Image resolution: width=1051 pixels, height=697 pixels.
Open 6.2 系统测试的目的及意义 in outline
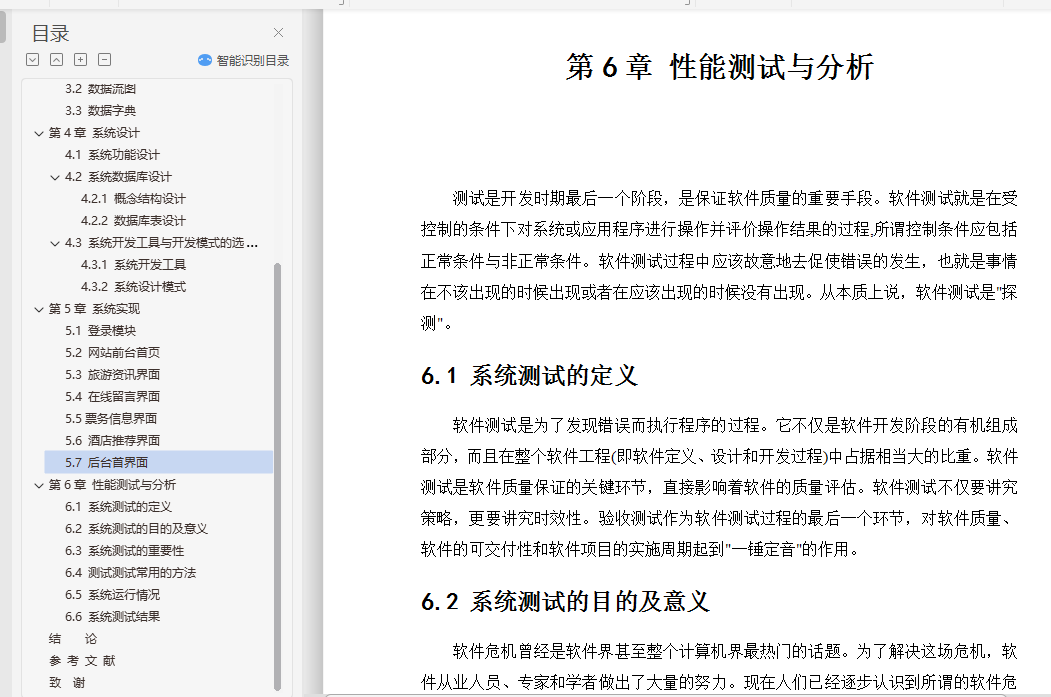tap(136, 529)
